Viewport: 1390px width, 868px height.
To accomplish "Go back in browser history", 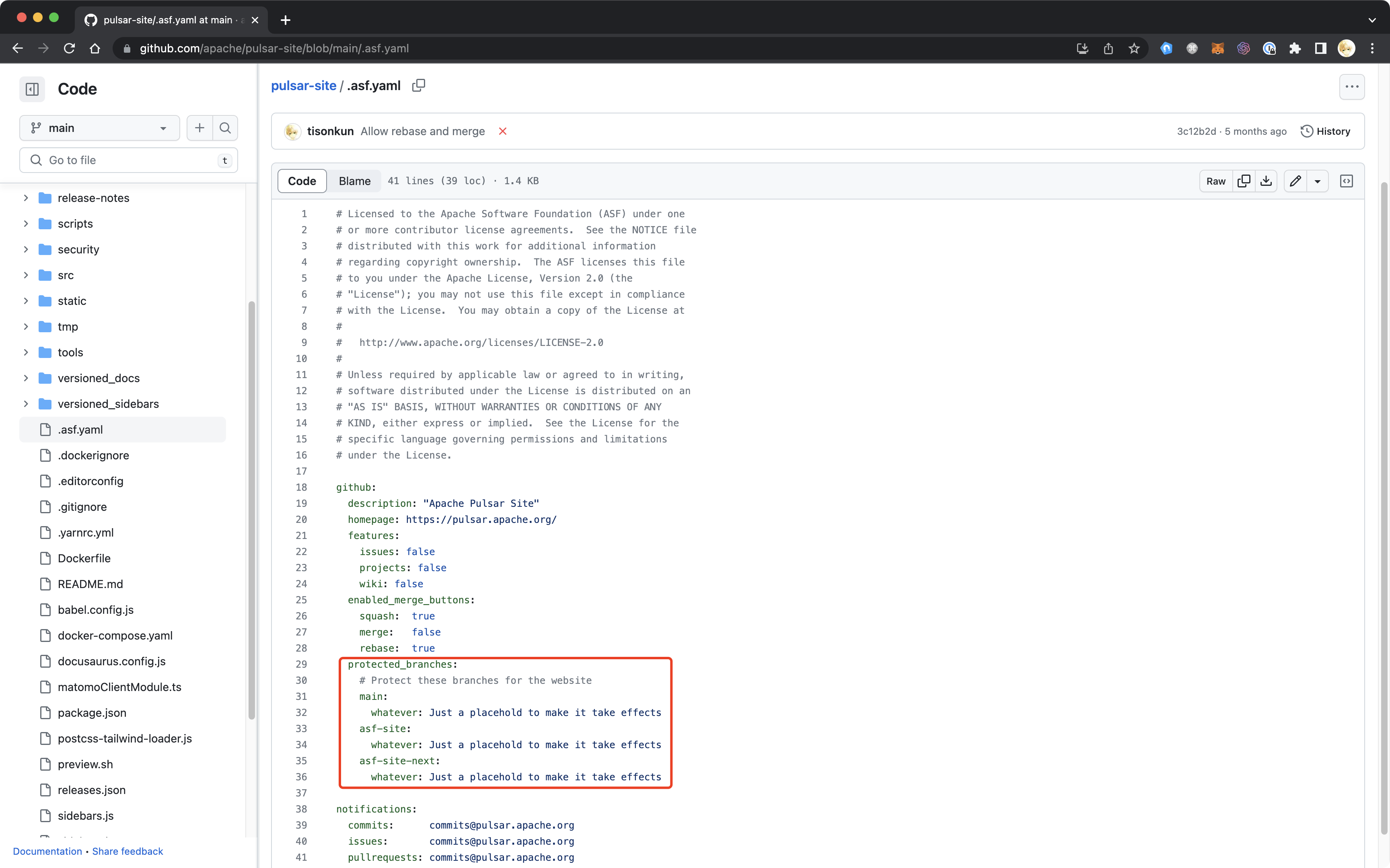I will click(17, 48).
